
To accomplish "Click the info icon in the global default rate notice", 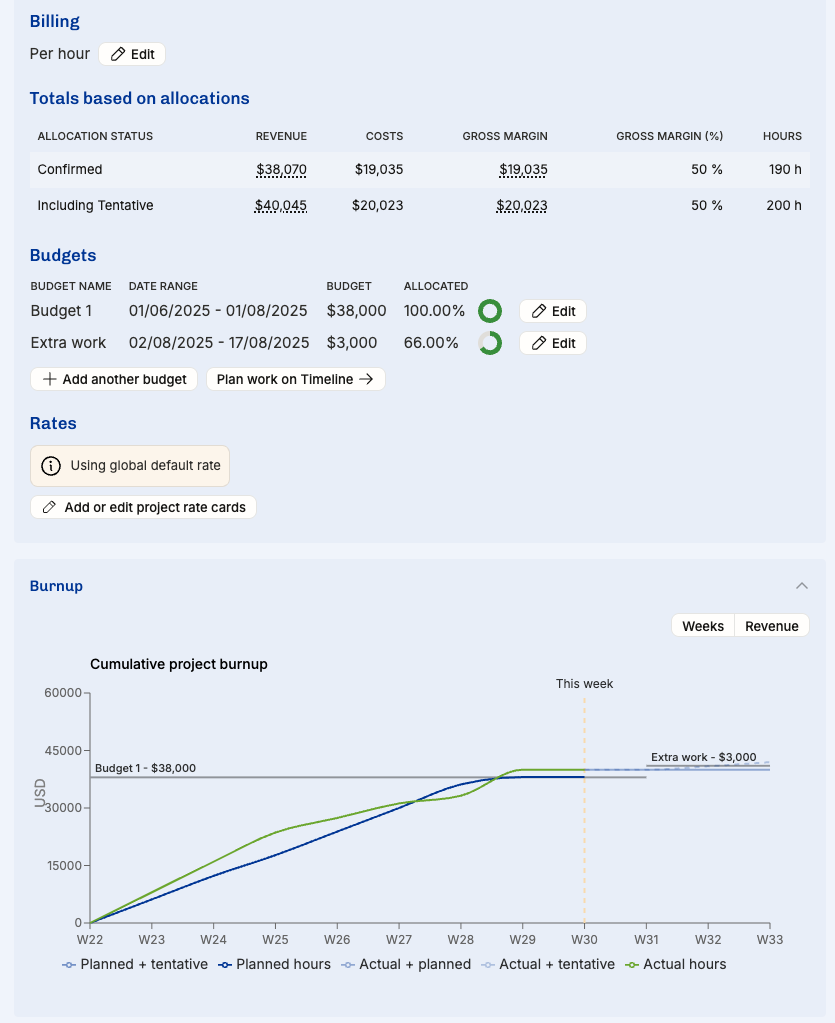I will (50, 466).
